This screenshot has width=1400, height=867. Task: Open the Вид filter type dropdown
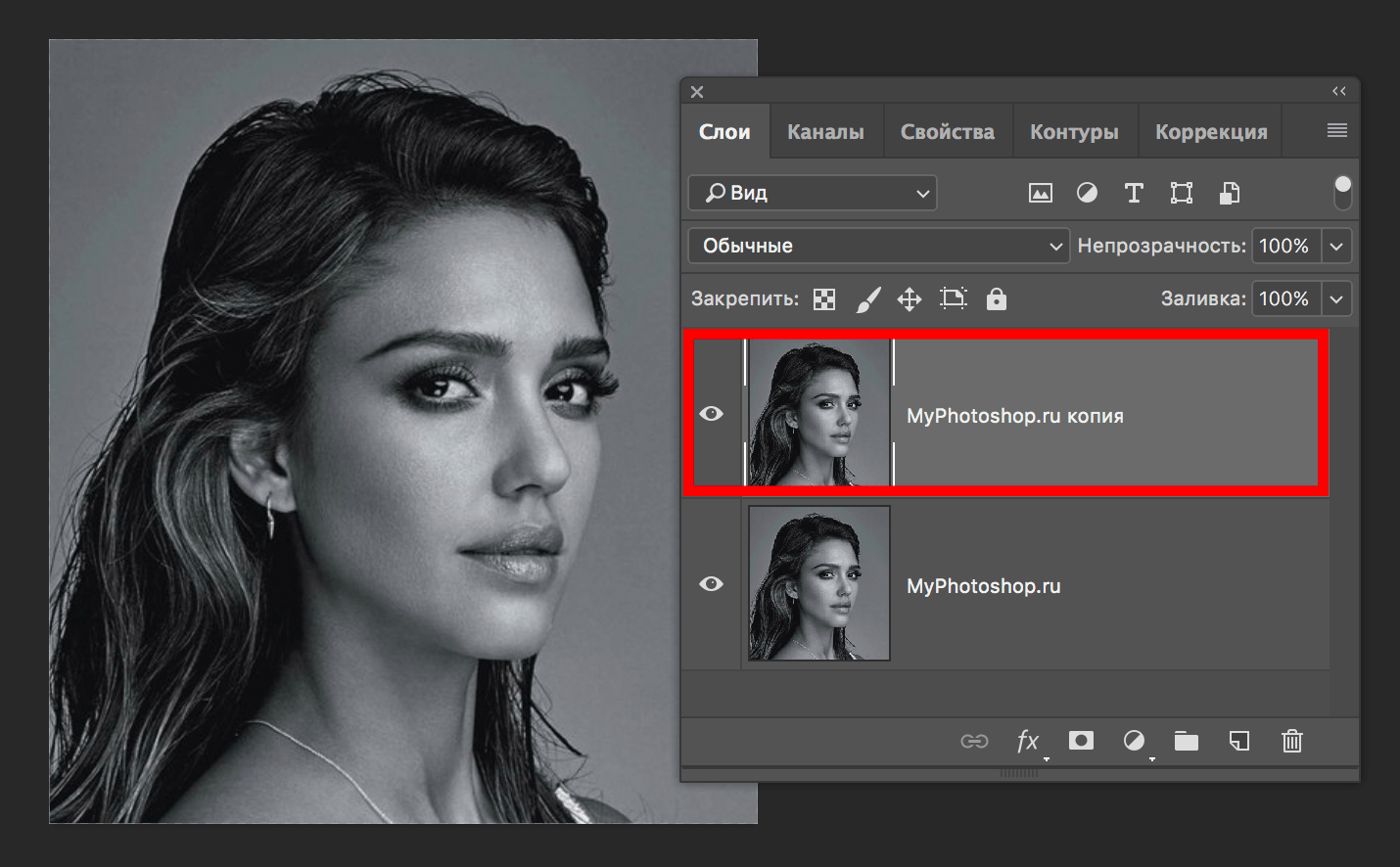click(x=813, y=193)
